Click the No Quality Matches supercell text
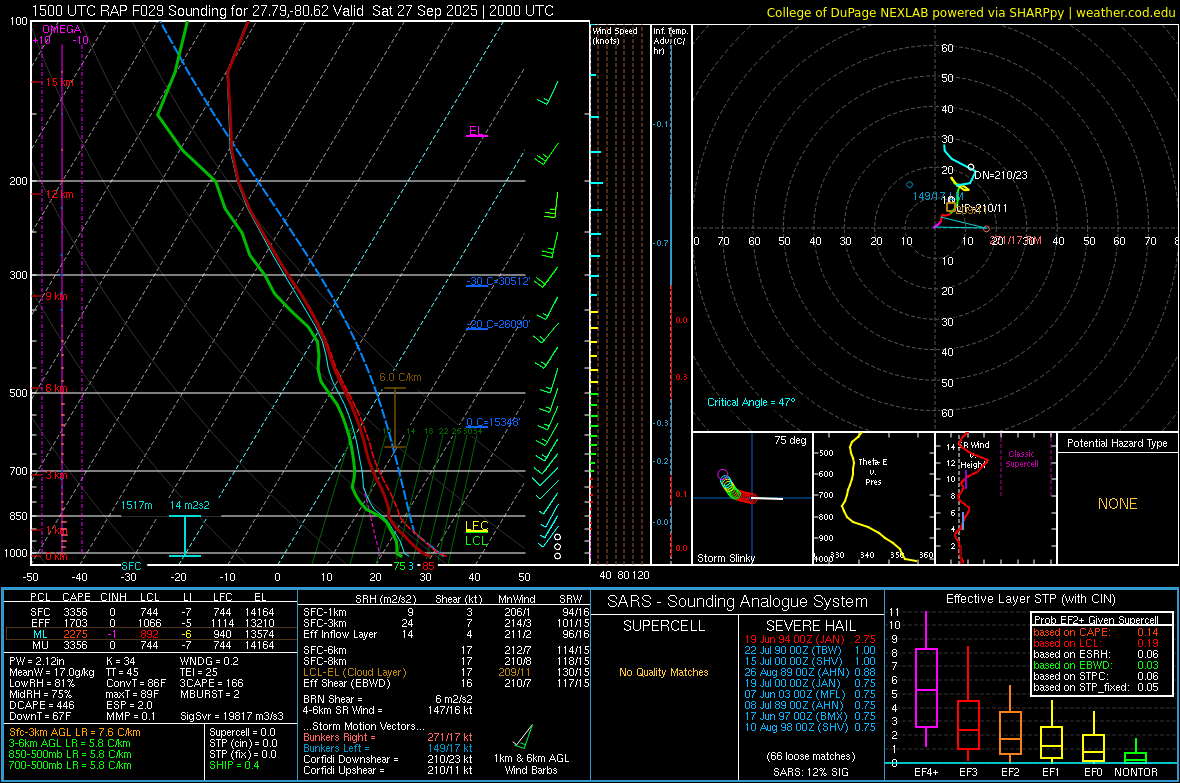 pyautogui.click(x=664, y=672)
